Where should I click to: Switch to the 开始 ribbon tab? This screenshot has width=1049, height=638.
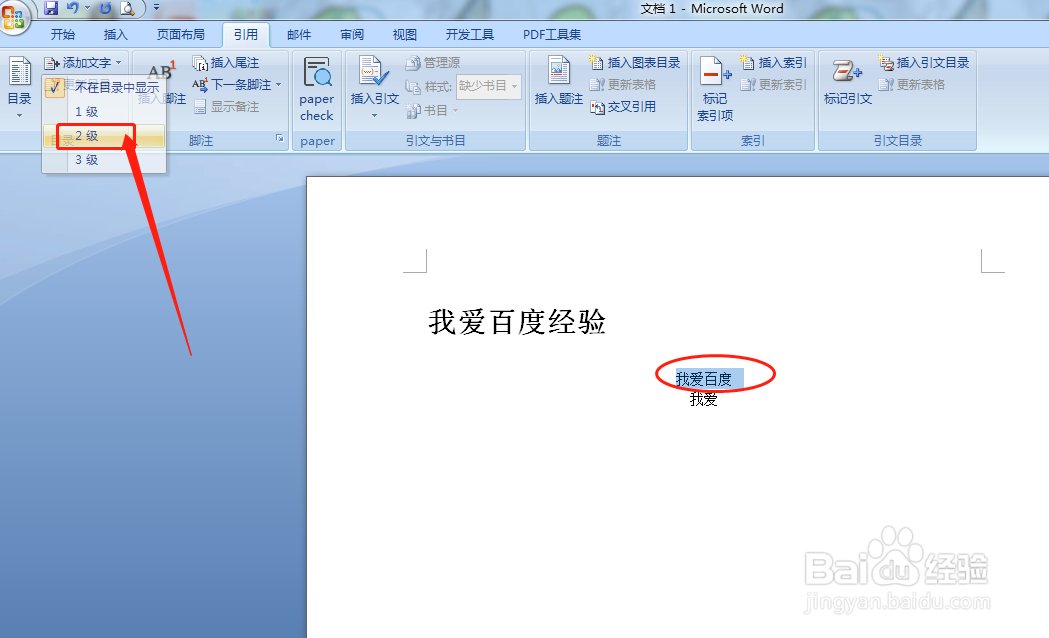tap(63, 35)
